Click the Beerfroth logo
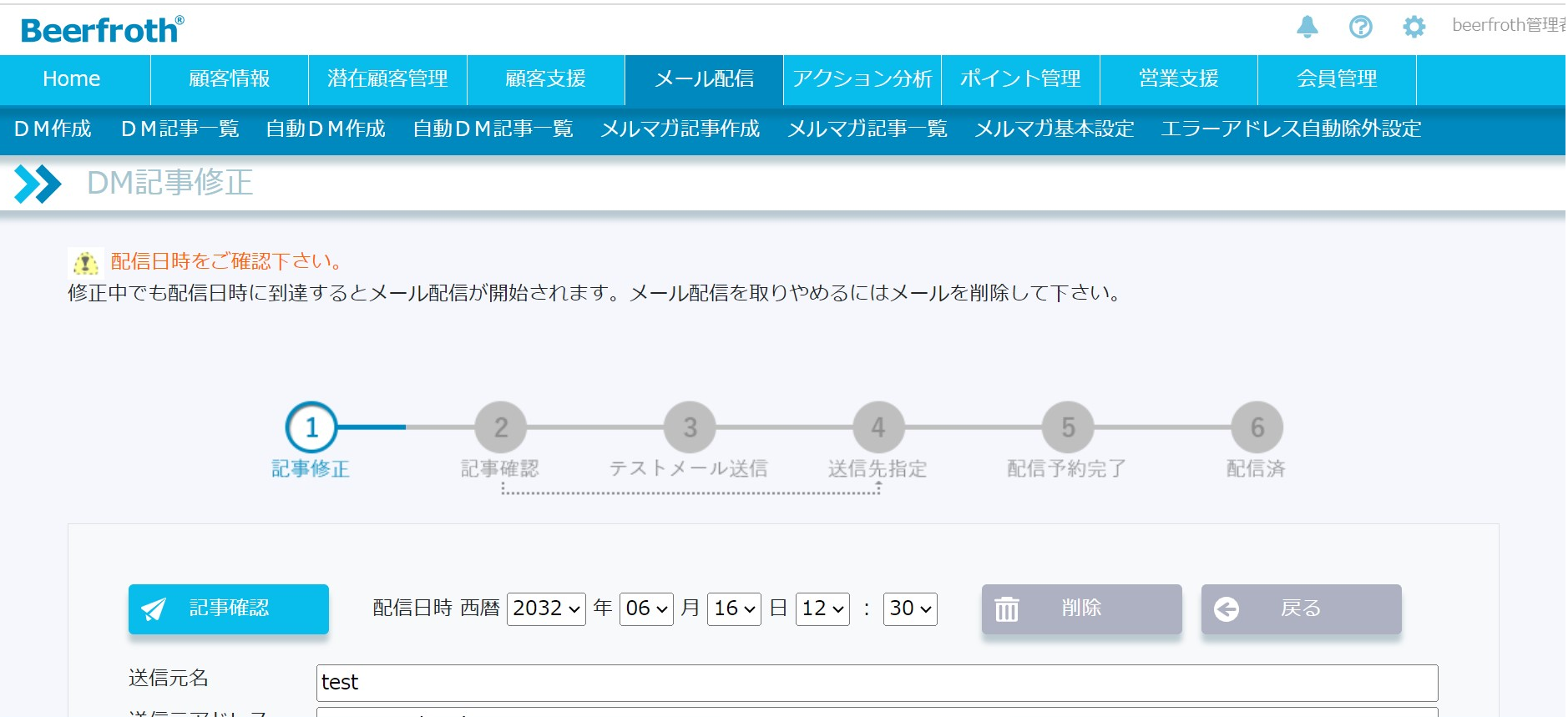 tap(102, 30)
